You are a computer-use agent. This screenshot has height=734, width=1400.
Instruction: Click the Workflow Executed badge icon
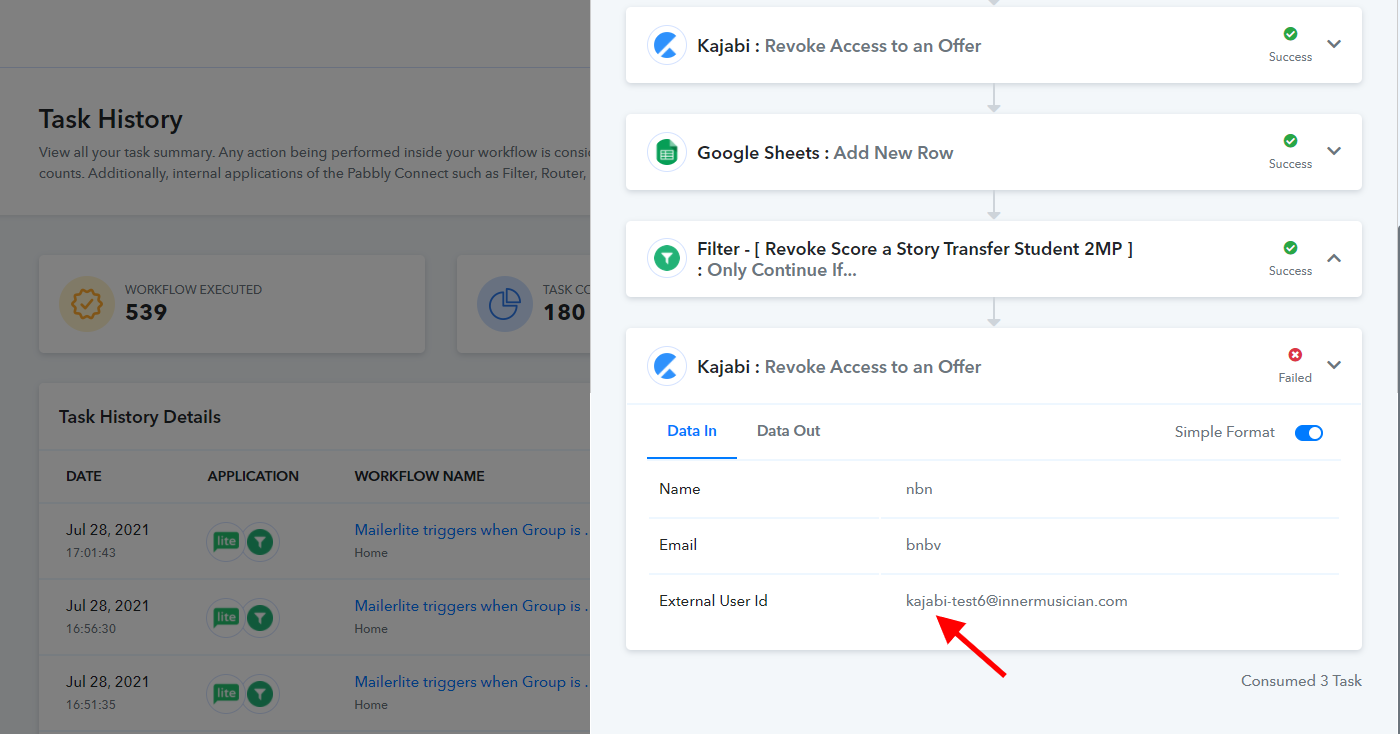86,303
